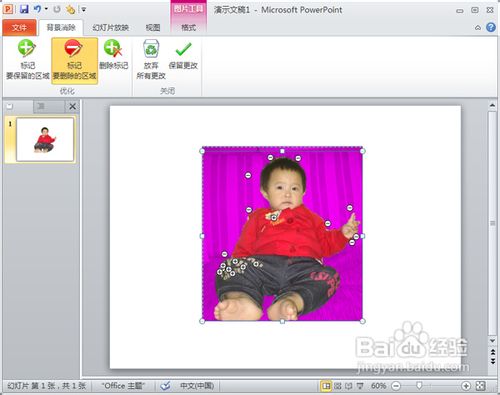Switch to the 背景消除 tab
The image size is (500, 395).
[x=61, y=28]
